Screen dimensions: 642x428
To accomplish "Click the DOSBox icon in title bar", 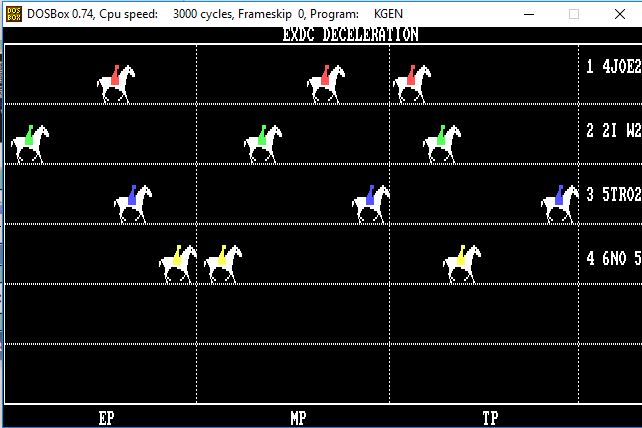I will pyautogui.click(x=14, y=14).
